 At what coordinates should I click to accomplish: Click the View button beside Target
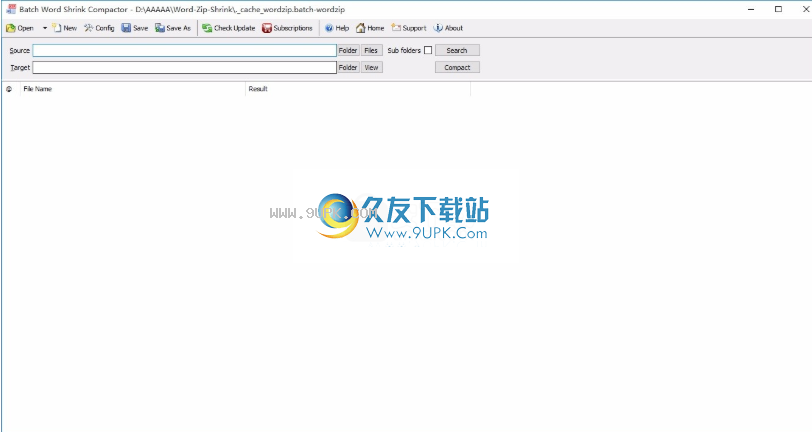[371, 67]
